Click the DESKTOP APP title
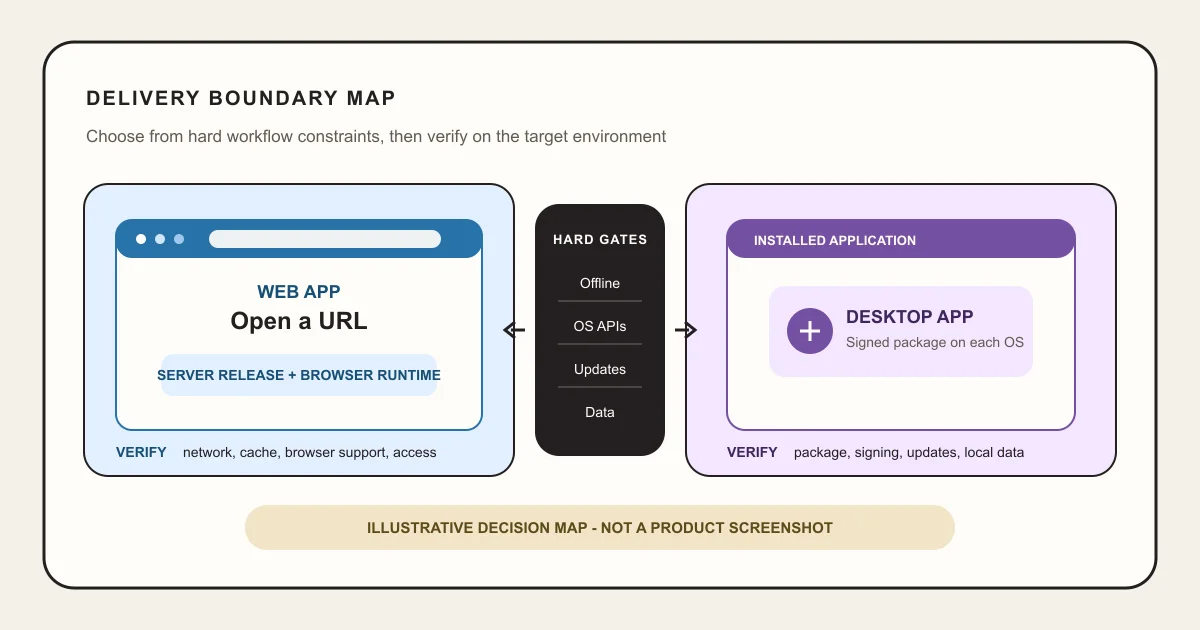This screenshot has height=630, width=1200. (x=909, y=317)
